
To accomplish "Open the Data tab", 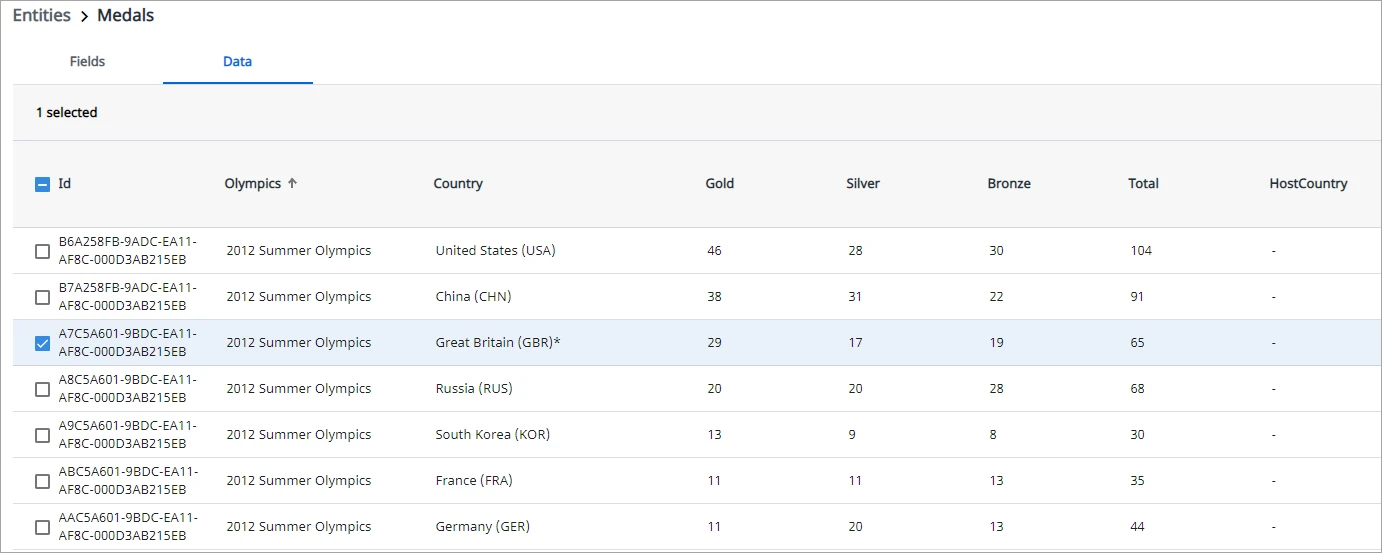I will (237, 61).
